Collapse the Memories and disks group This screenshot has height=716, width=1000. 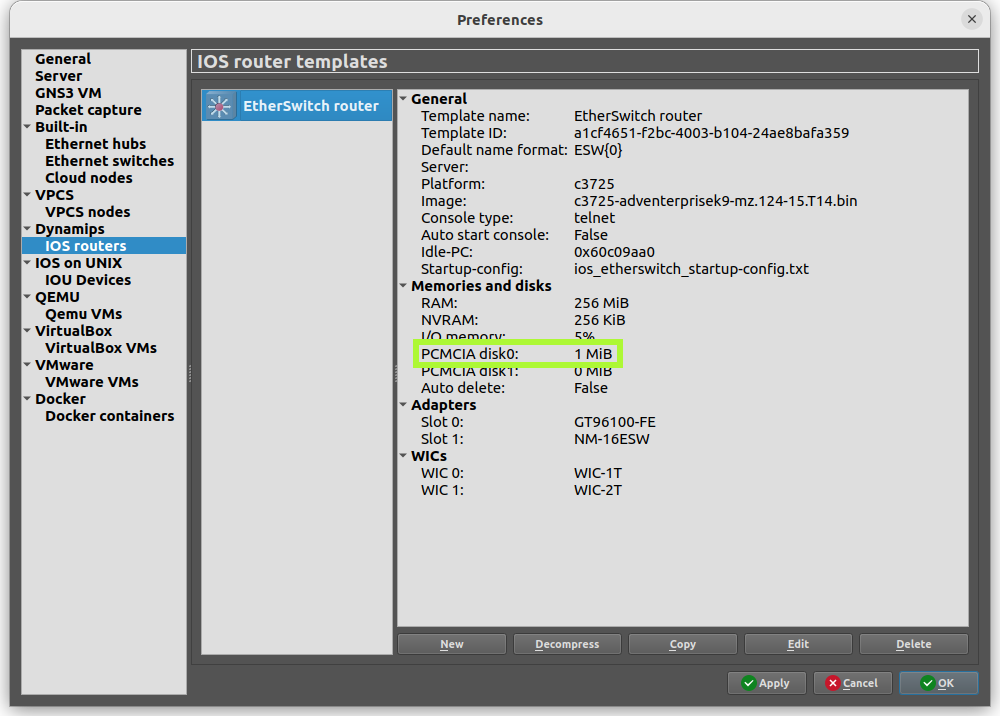tap(403, 286)
